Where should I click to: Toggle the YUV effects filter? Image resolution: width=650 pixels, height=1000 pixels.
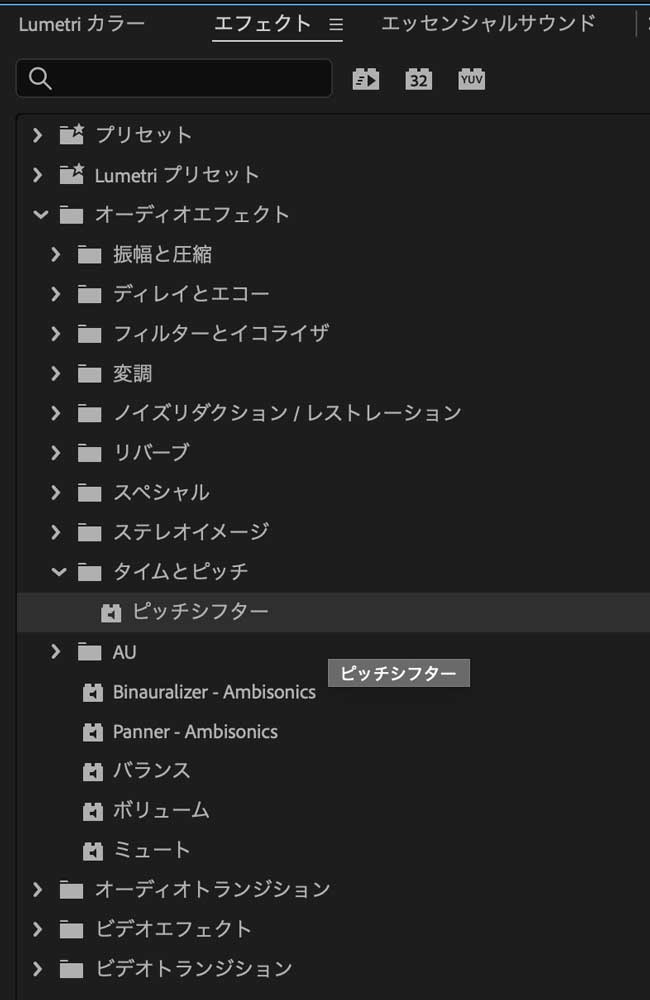pos(470,78)
